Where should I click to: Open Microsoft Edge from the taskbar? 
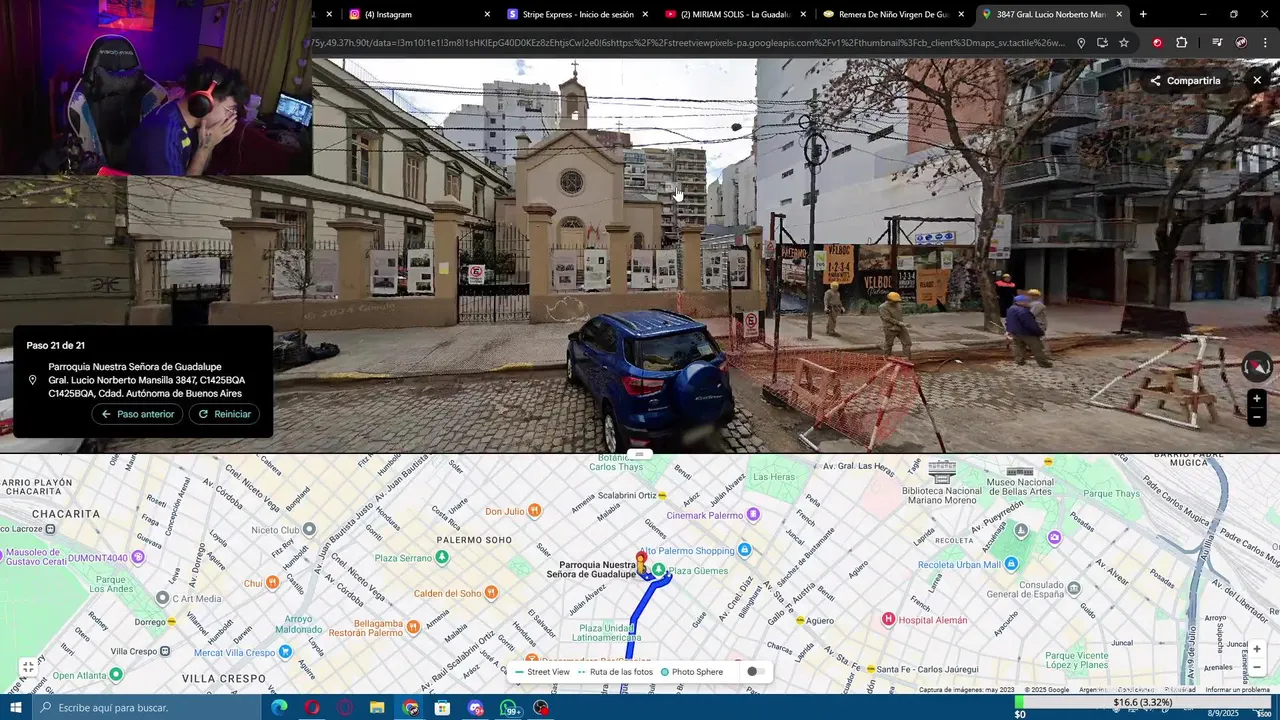tap(280, 708)
